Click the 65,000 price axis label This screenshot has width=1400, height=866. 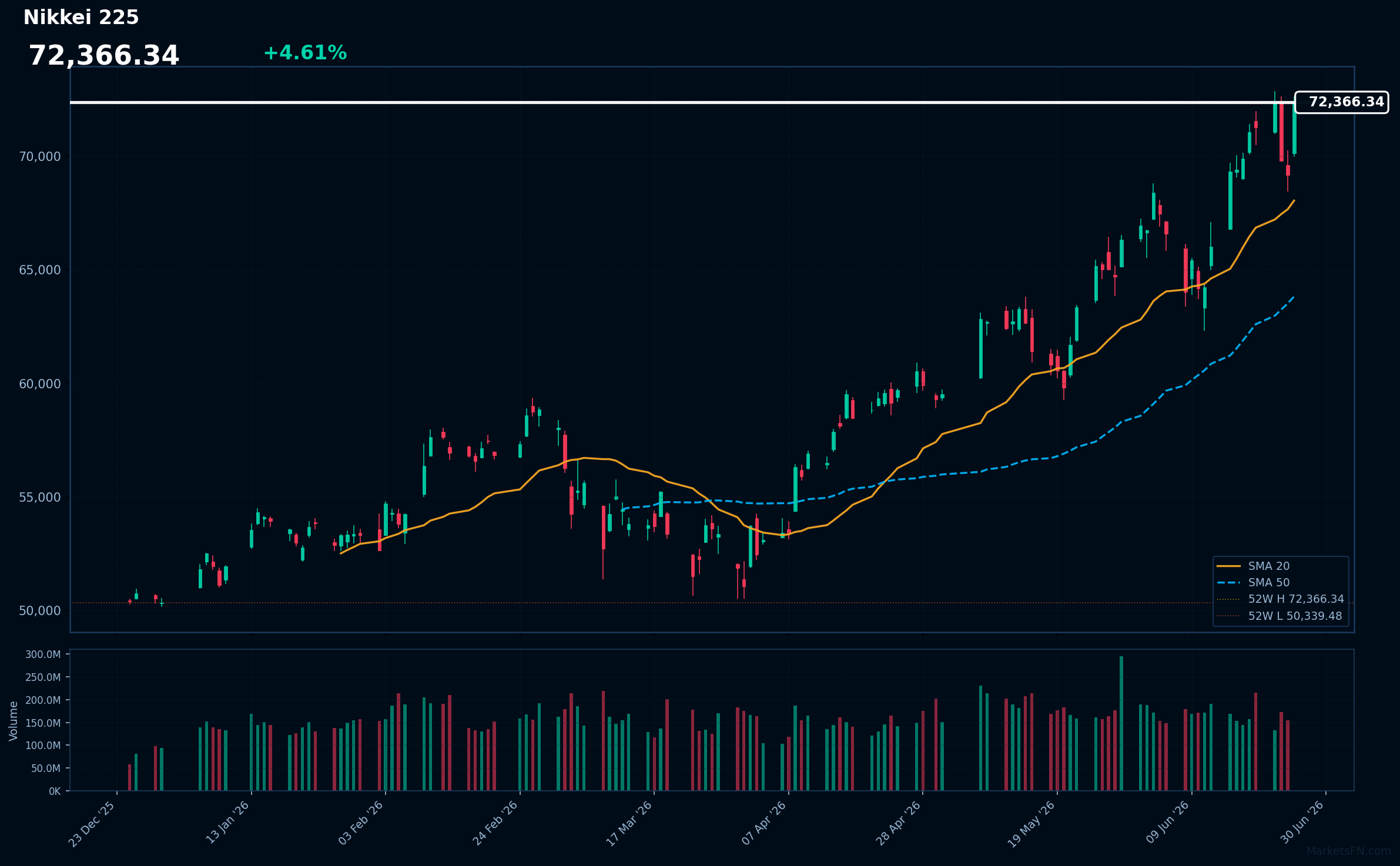coord(40,270)
